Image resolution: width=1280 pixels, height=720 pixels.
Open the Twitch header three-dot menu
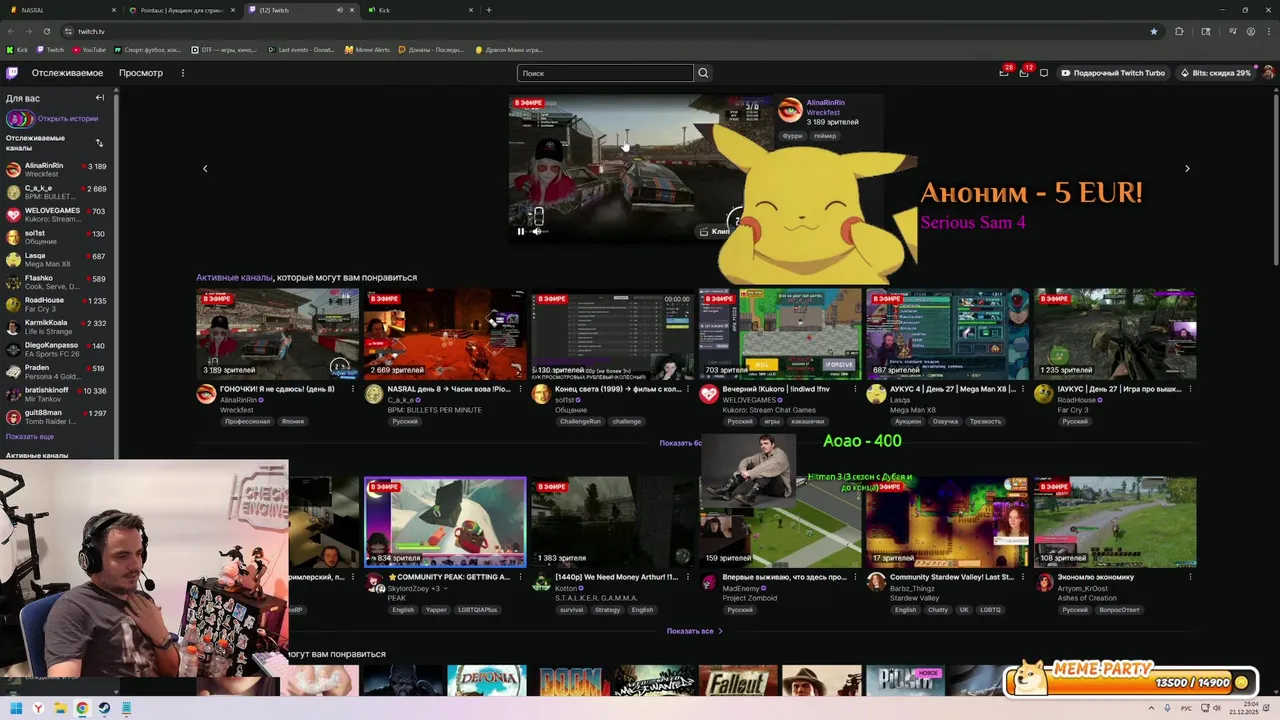click(182, 73)
